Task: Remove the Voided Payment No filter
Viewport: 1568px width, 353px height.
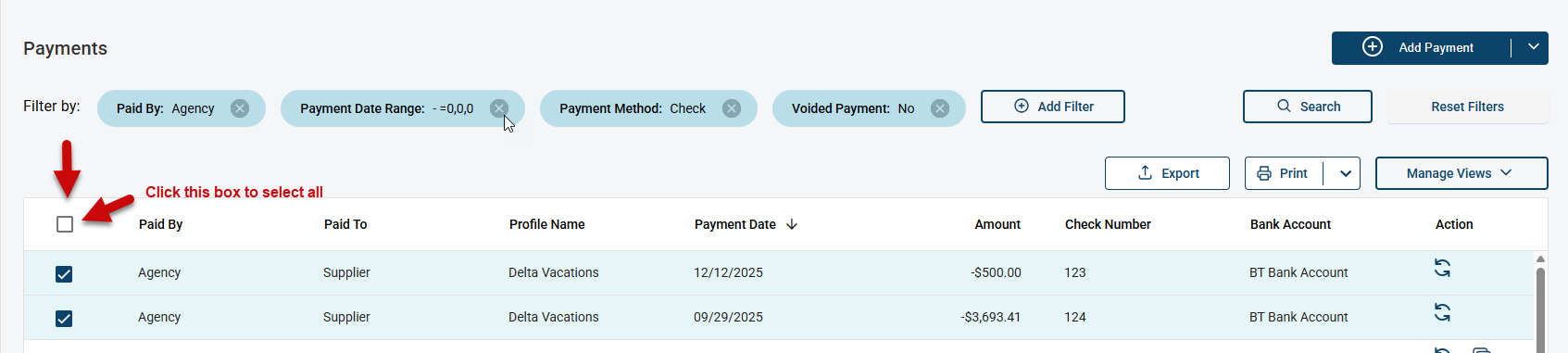Action: pyautogui.click(x=940, y=108)
